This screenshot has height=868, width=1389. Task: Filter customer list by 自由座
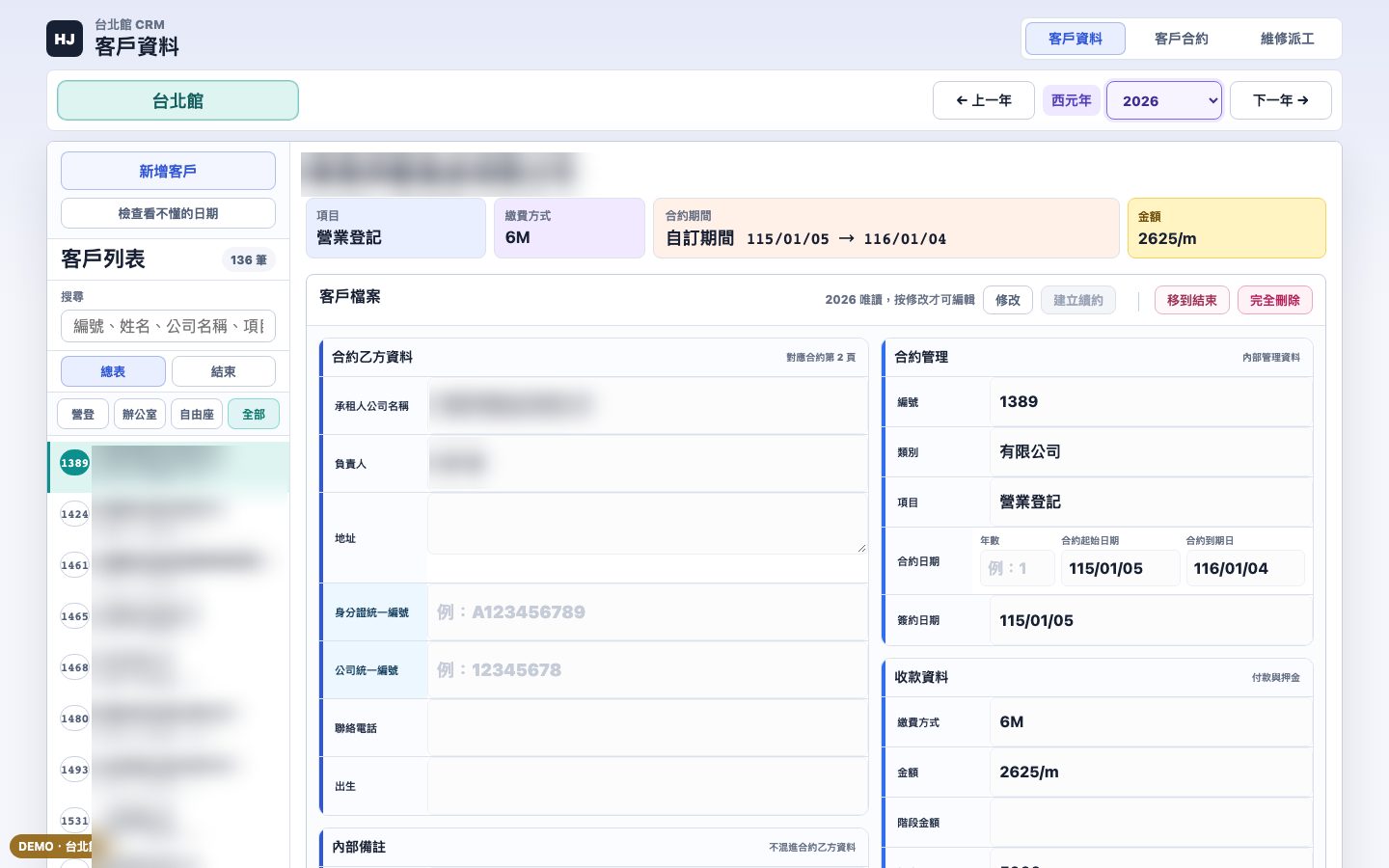click(197, 414)
